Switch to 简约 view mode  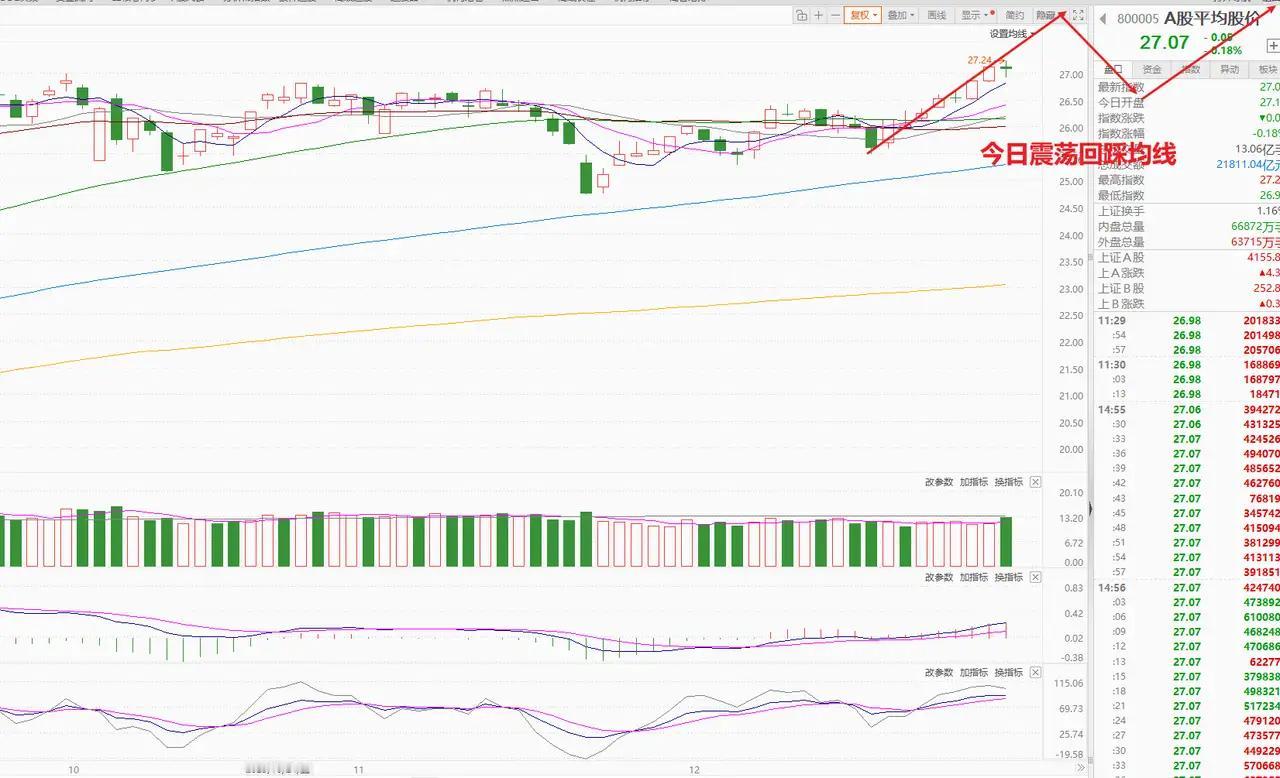tap(1015, 15)
